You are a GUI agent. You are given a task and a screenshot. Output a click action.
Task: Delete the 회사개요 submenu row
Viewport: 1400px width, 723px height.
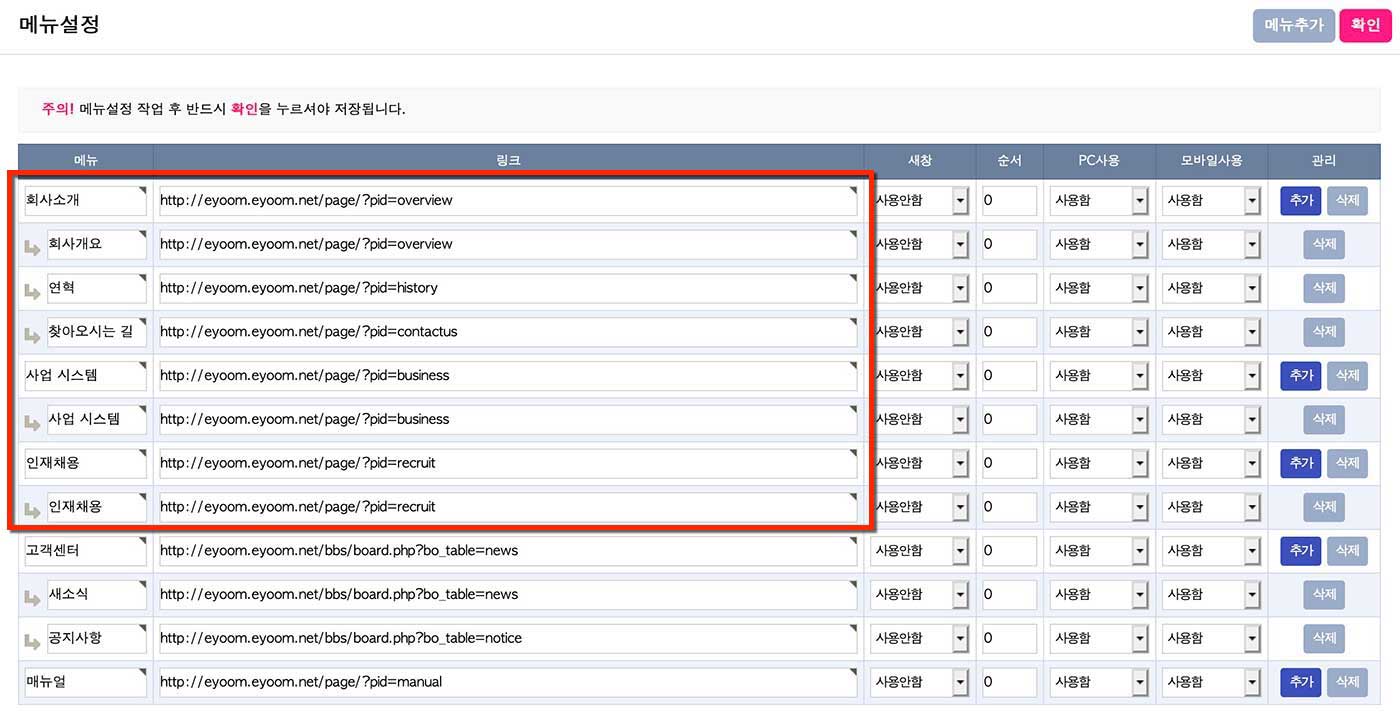tap(1323, 244)
